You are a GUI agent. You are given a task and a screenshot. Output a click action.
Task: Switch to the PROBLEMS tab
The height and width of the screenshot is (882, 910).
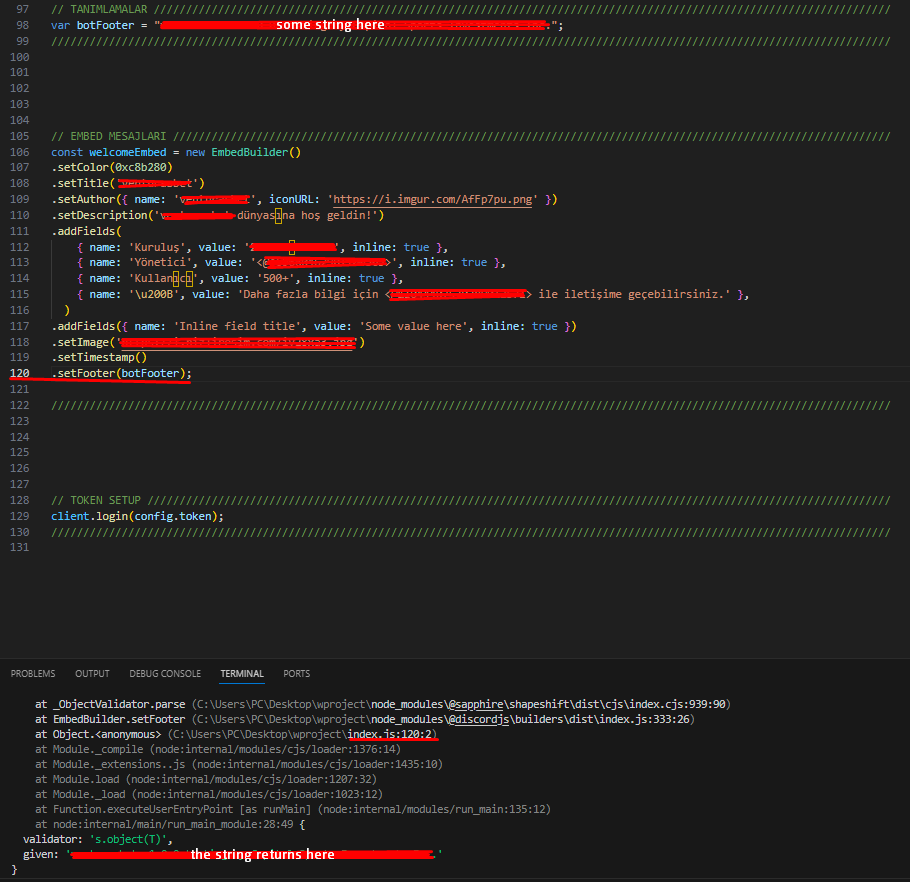[33, 673]
